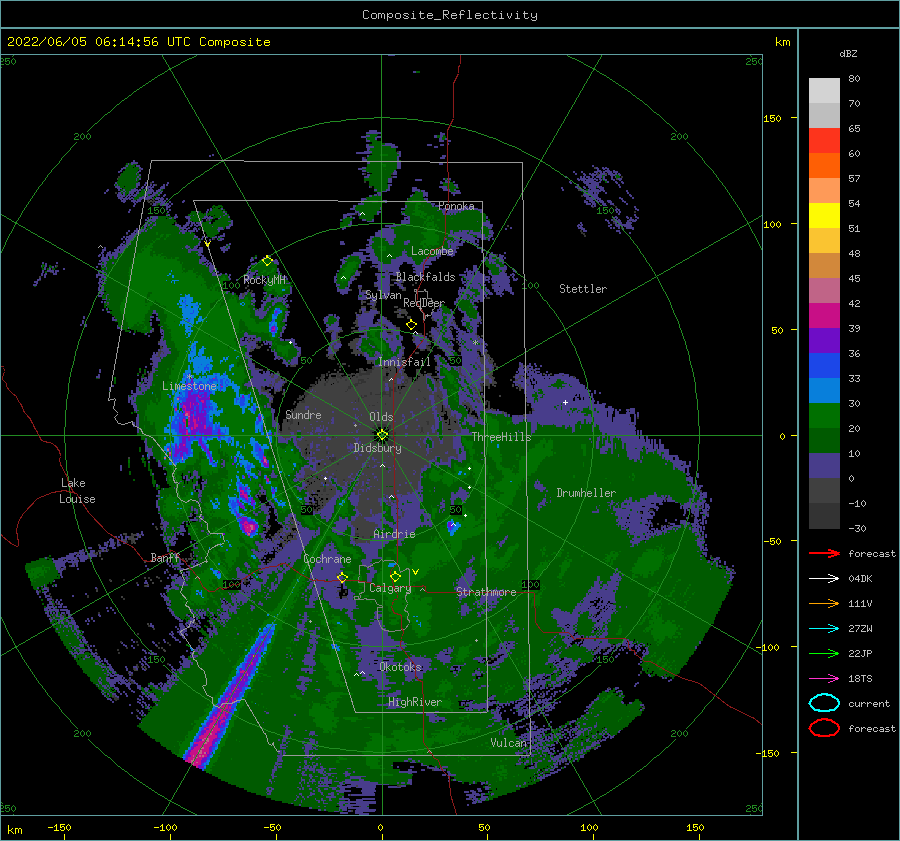This screenshot has height=841, width=900.
Task: Click the Ponoka label
Action: (456, 206)
